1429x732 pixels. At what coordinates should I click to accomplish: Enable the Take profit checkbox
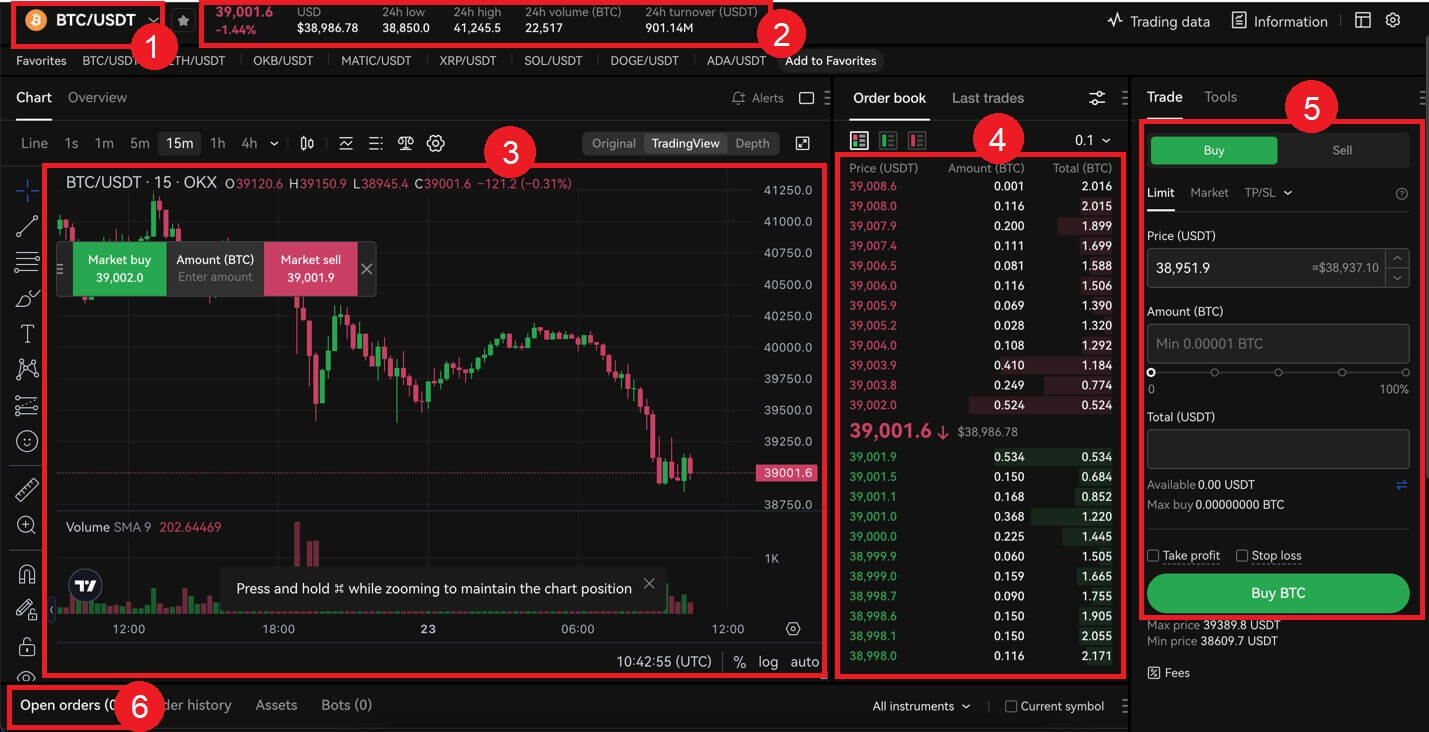click(x=1152, y=555)
